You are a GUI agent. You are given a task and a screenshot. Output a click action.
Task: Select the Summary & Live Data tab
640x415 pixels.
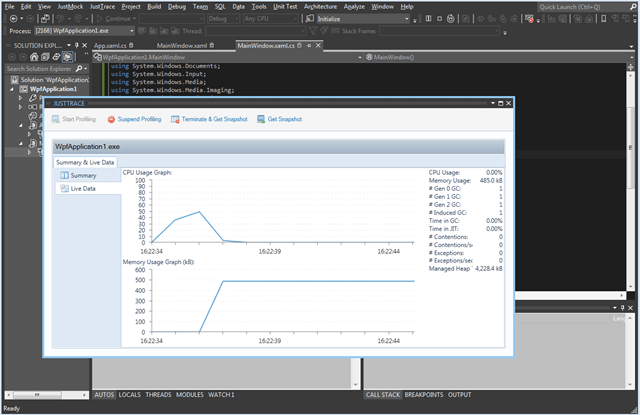click(x=85, y=162)
